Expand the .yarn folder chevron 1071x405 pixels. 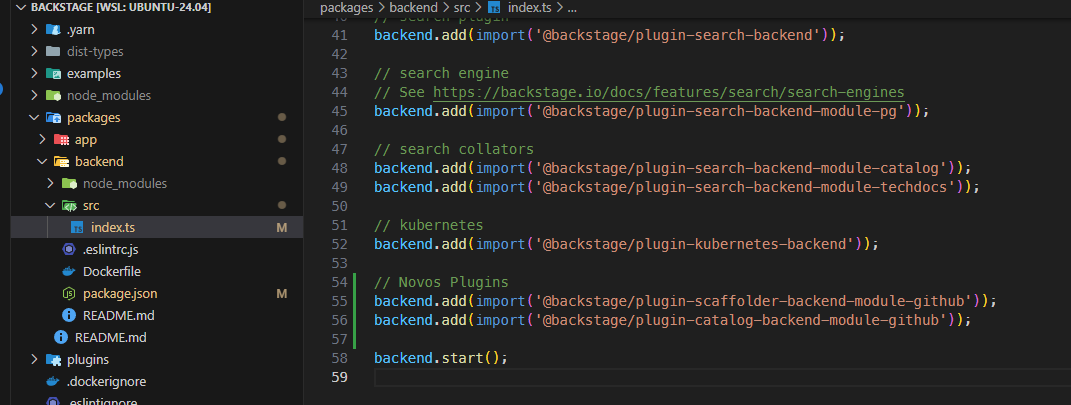[33, 30]
